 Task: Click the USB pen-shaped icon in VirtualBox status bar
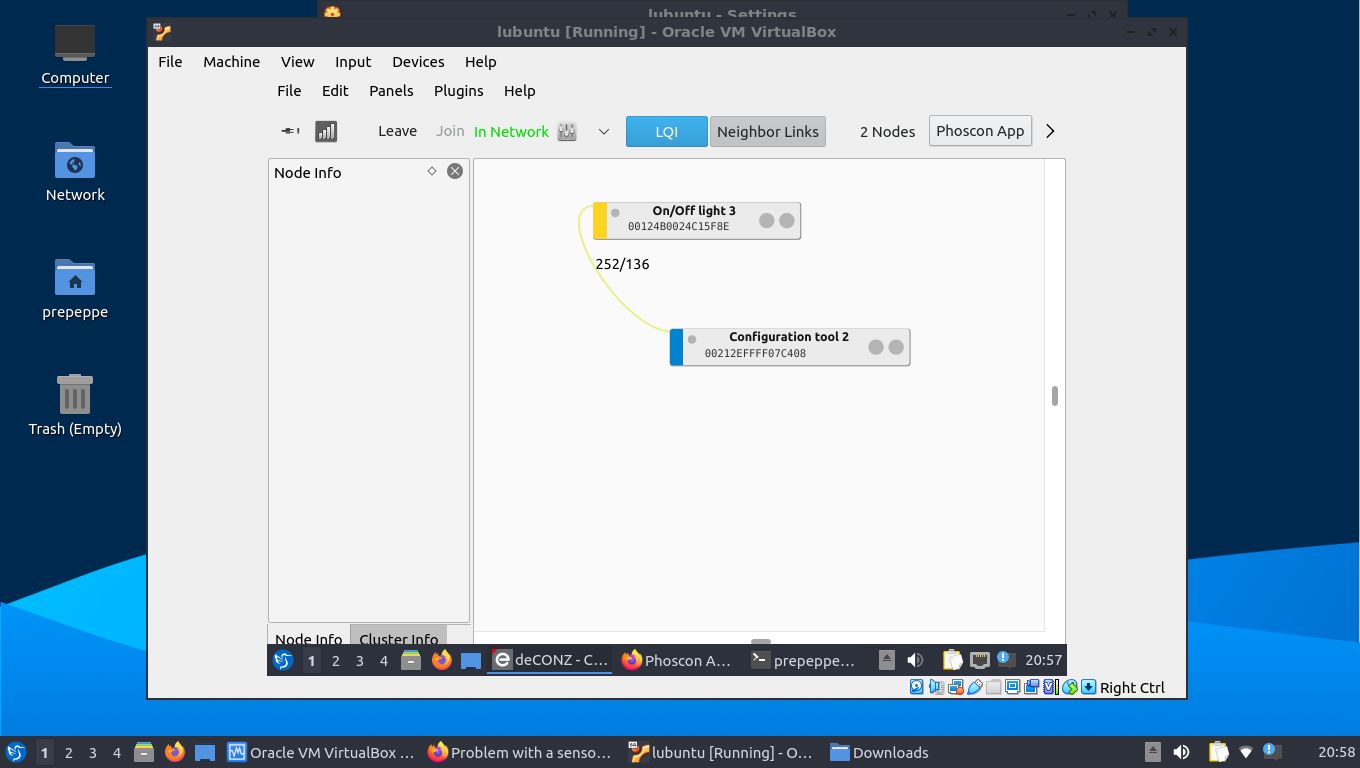point(974,687)
